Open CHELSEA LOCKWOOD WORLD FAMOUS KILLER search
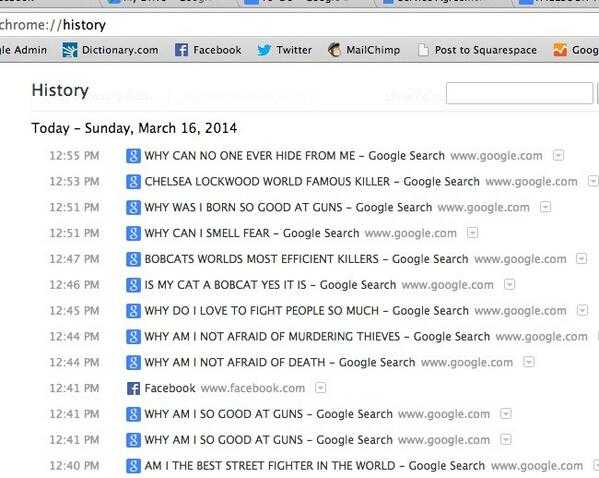The width and height of the screenshot is (599, 478). point(312,181)
